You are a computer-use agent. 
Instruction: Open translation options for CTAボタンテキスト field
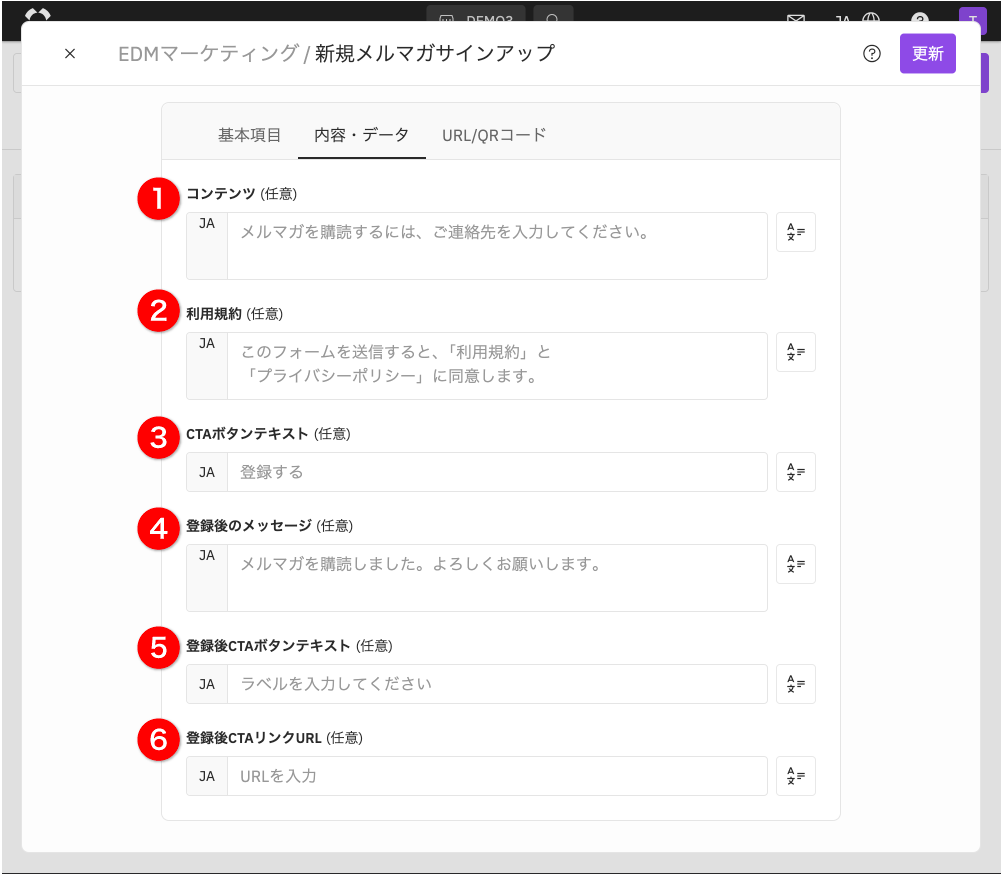click(x=796, y=472)
